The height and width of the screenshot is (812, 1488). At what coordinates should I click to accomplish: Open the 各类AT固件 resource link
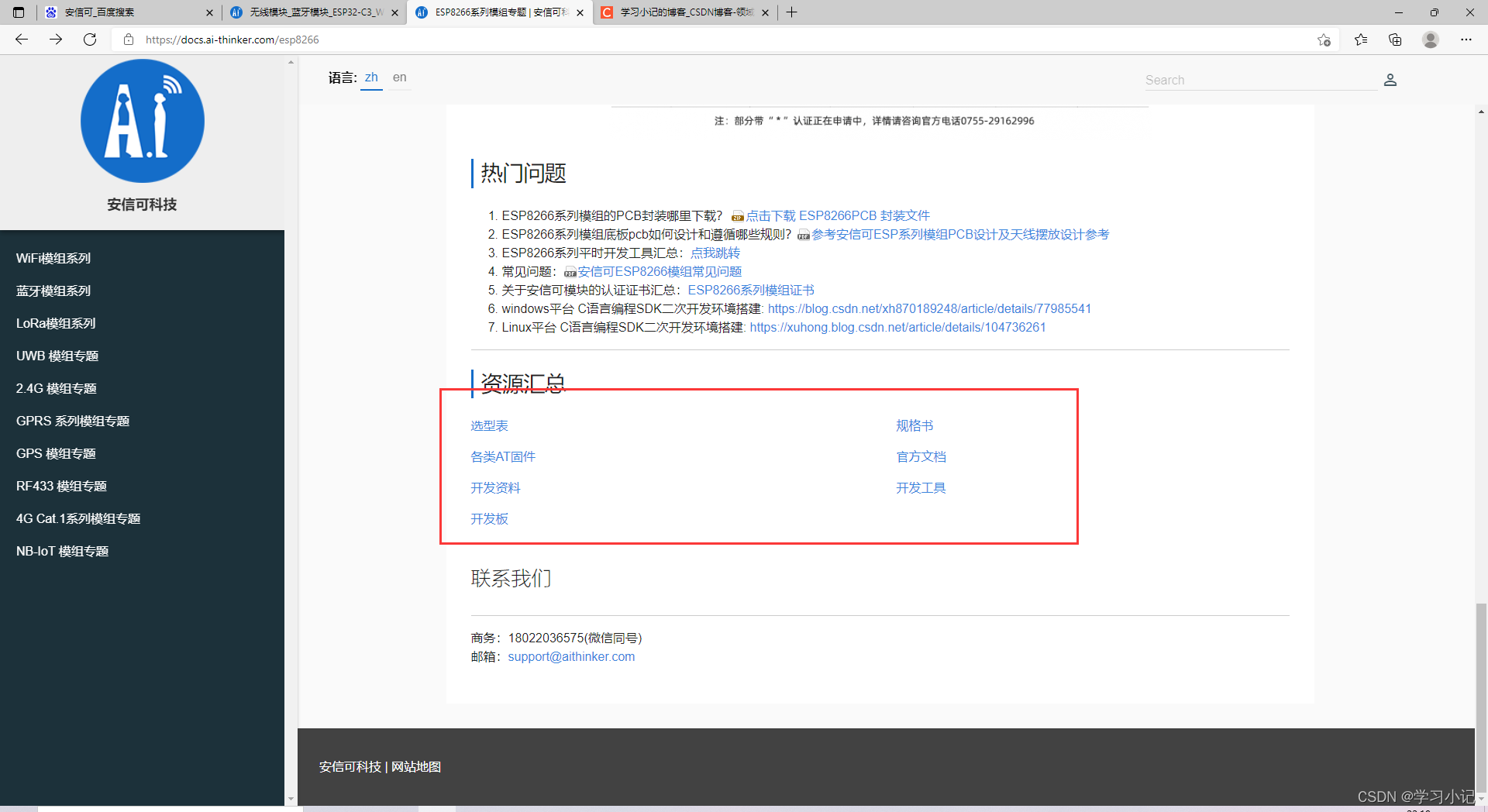point(503,457)
